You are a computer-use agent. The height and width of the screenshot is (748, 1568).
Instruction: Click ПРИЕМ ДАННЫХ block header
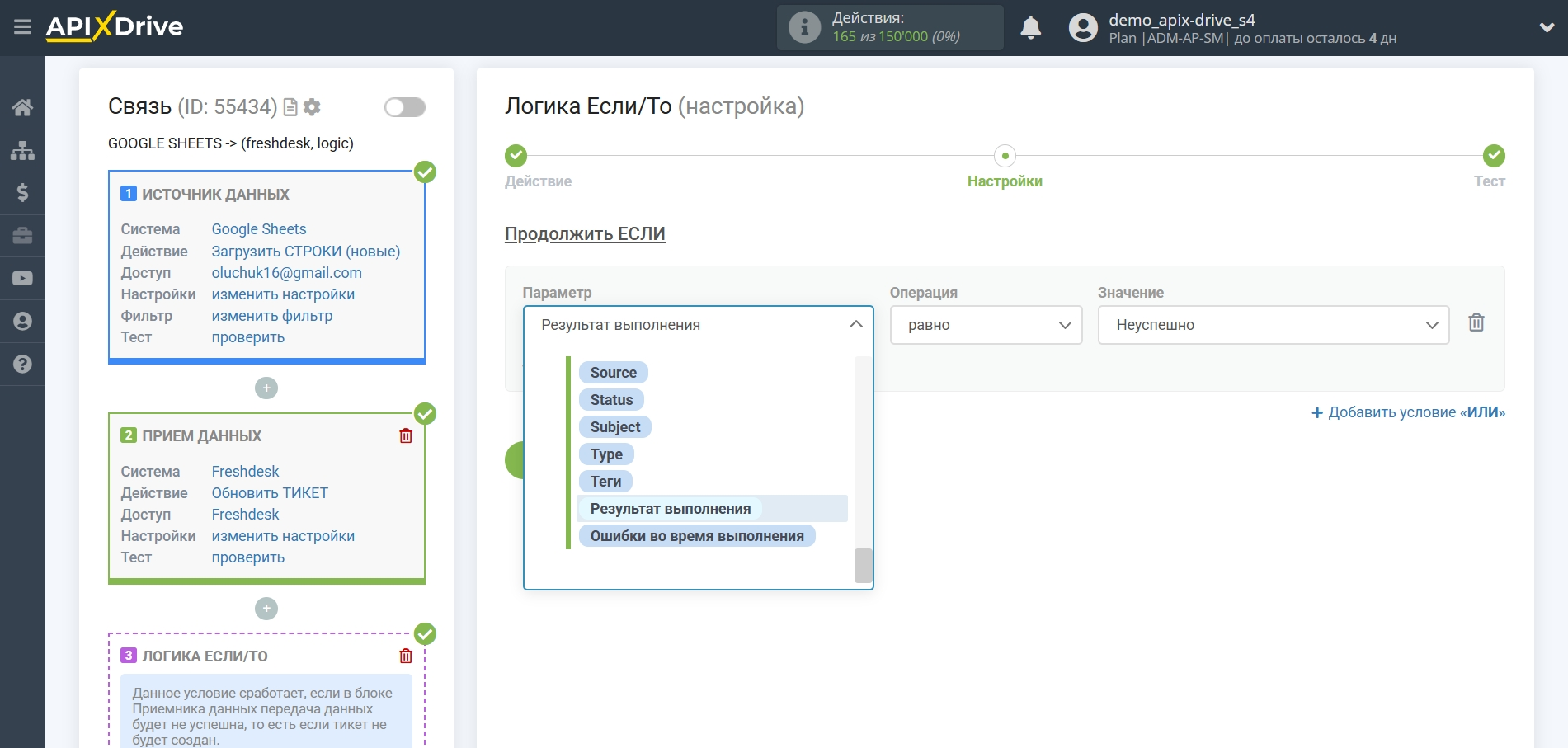pos(201,436)
